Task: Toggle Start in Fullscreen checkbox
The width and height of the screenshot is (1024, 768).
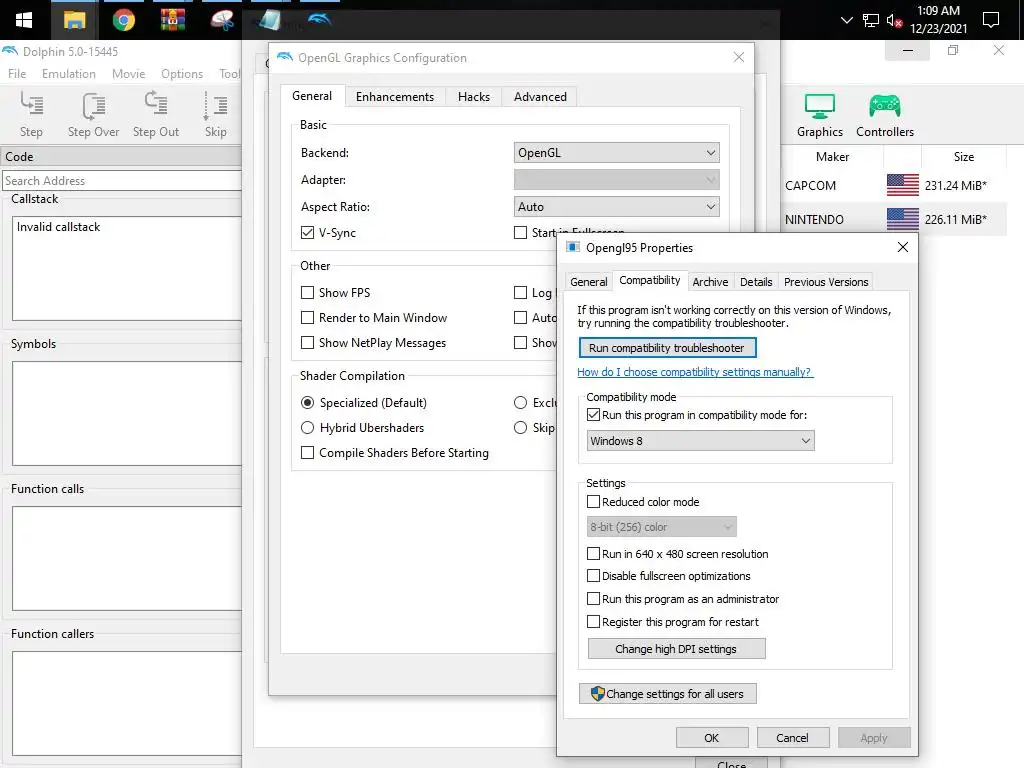Action: 520,232
